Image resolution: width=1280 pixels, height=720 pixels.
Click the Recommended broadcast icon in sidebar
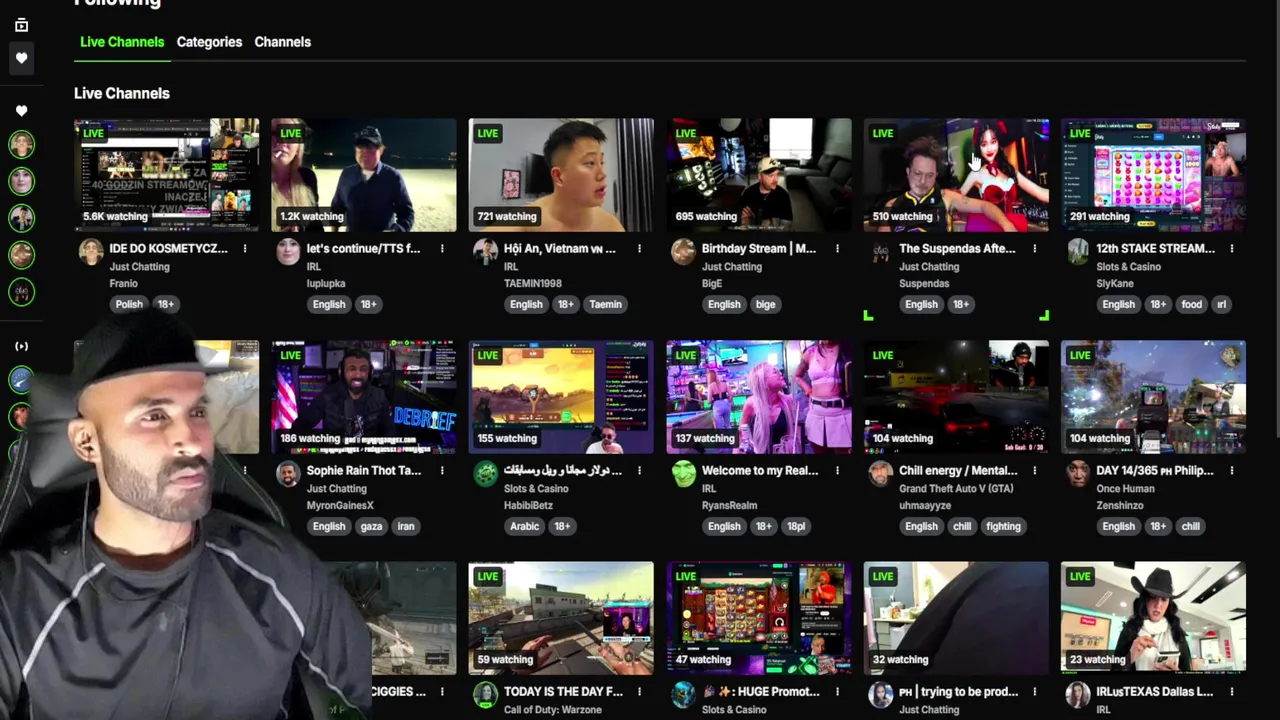coord(21,346)
